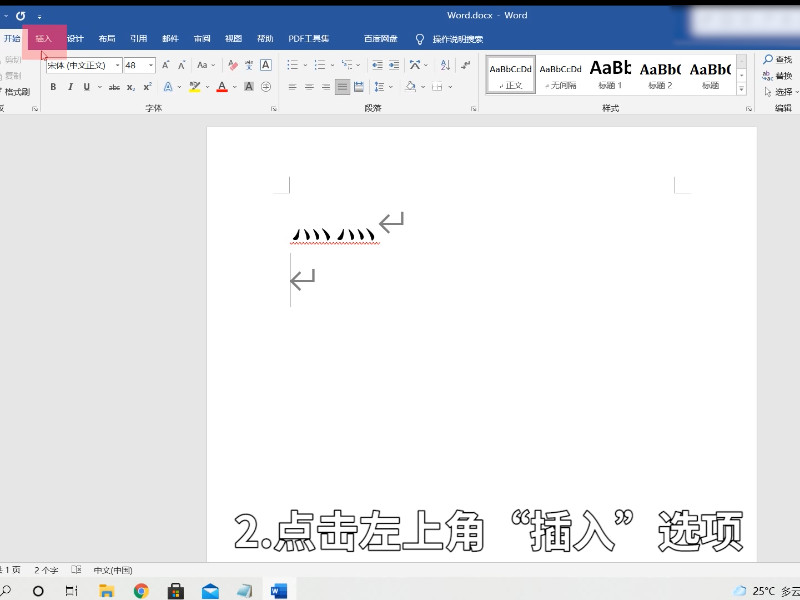Expand the numbering list dropdown
800x600 pixels.
pyautogui.click(x=332, y=65)
